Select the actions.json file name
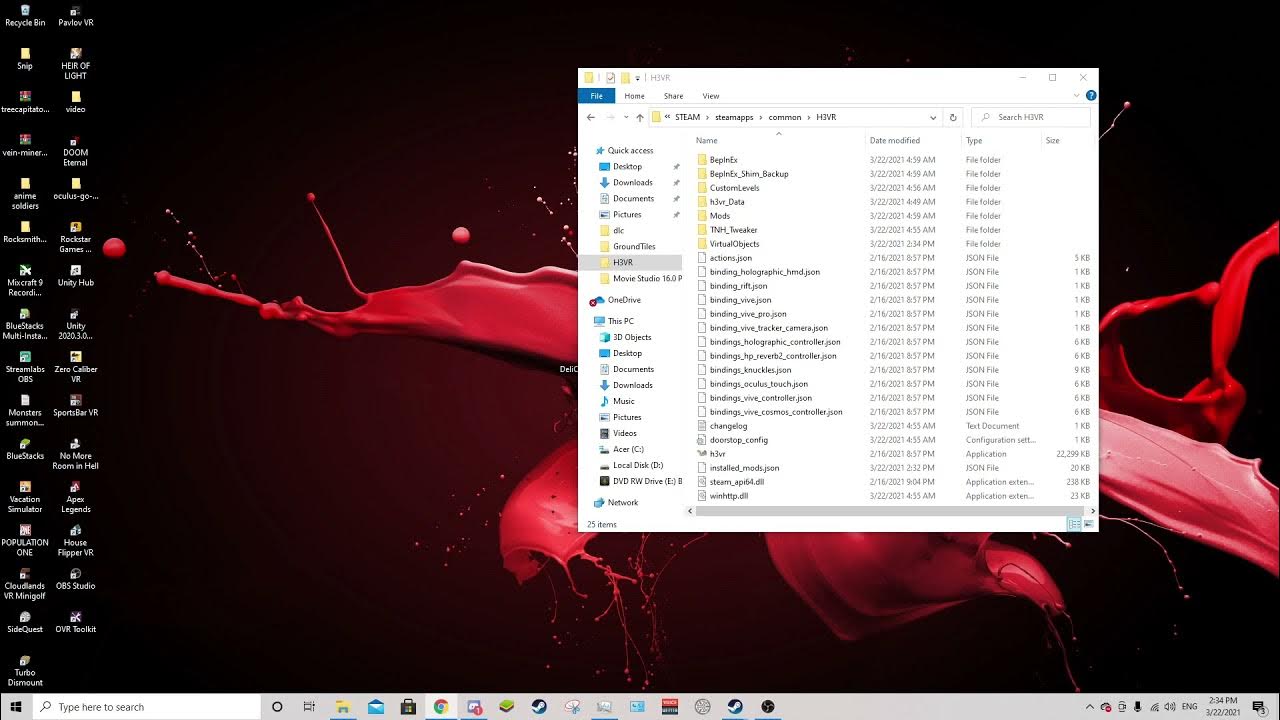This screenshot has width=1280, height=720. pos(730,258)
